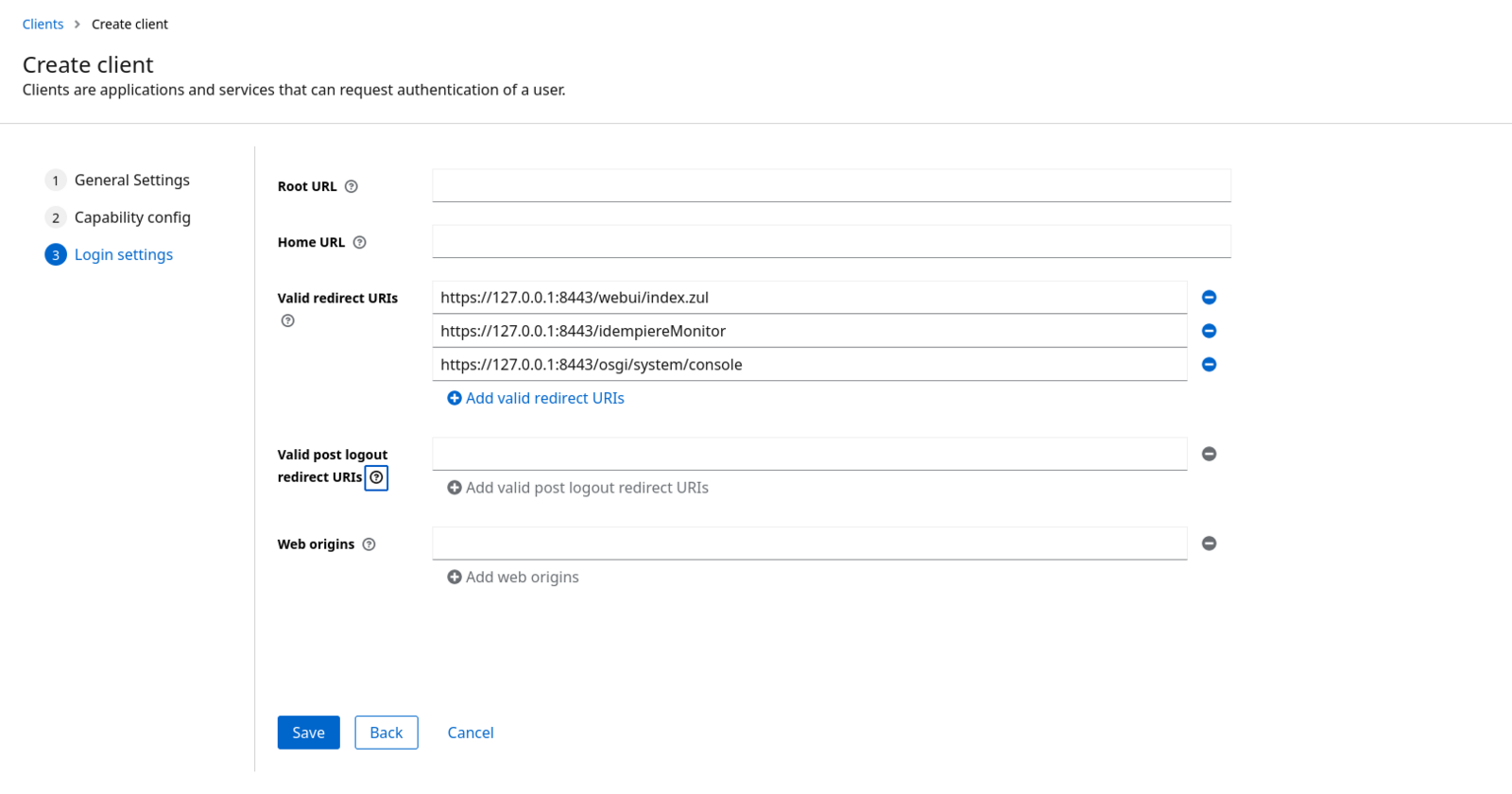Go to Capability config step

point(132,217)
